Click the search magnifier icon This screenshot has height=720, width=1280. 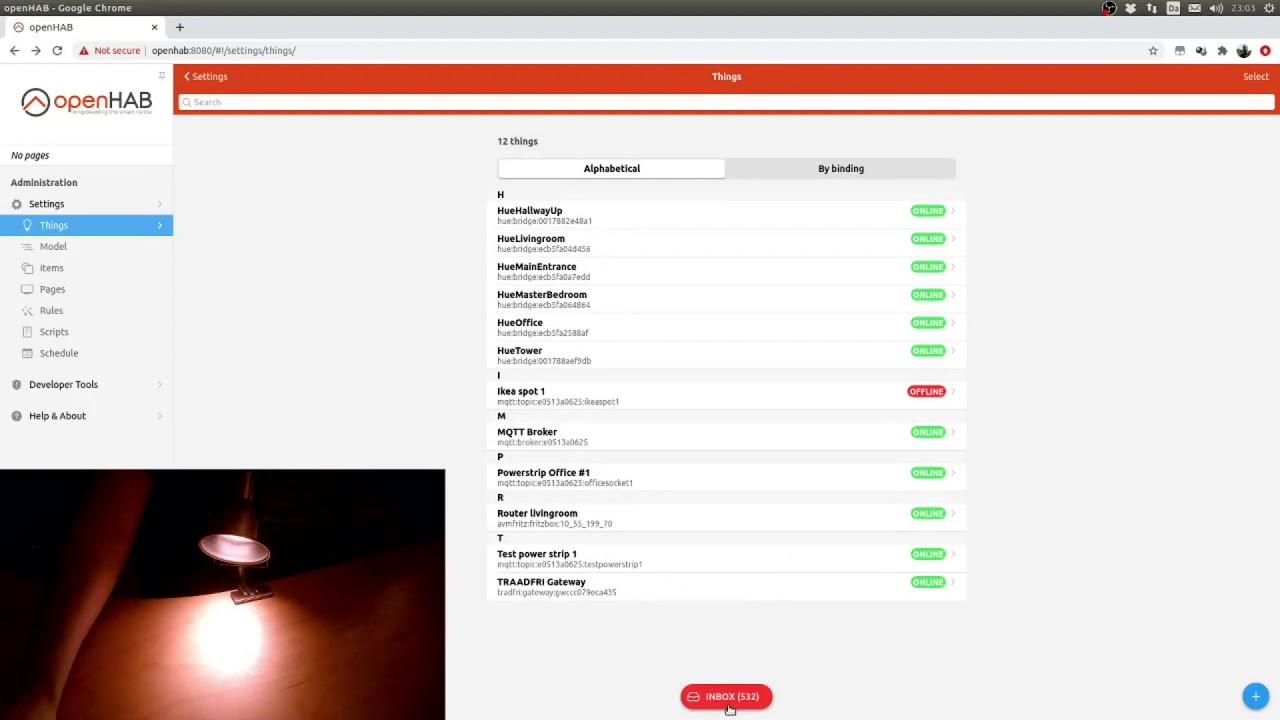[186, 102]
